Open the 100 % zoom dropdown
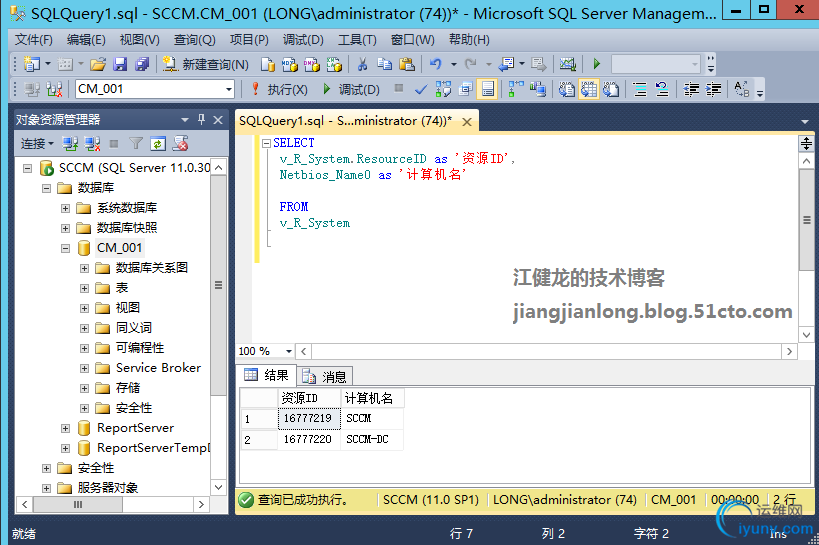The height and width of the screenshot is (545, 819). 288,351
